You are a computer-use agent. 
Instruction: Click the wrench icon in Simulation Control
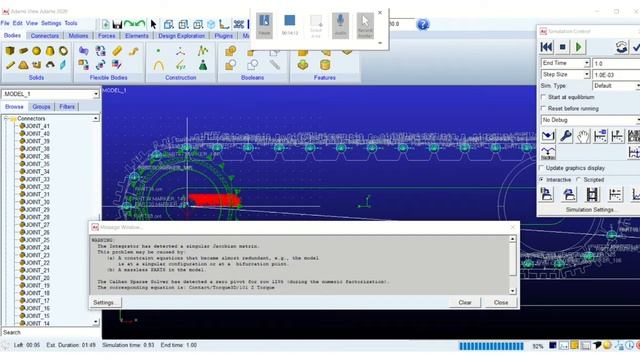[x=566, y=136]
